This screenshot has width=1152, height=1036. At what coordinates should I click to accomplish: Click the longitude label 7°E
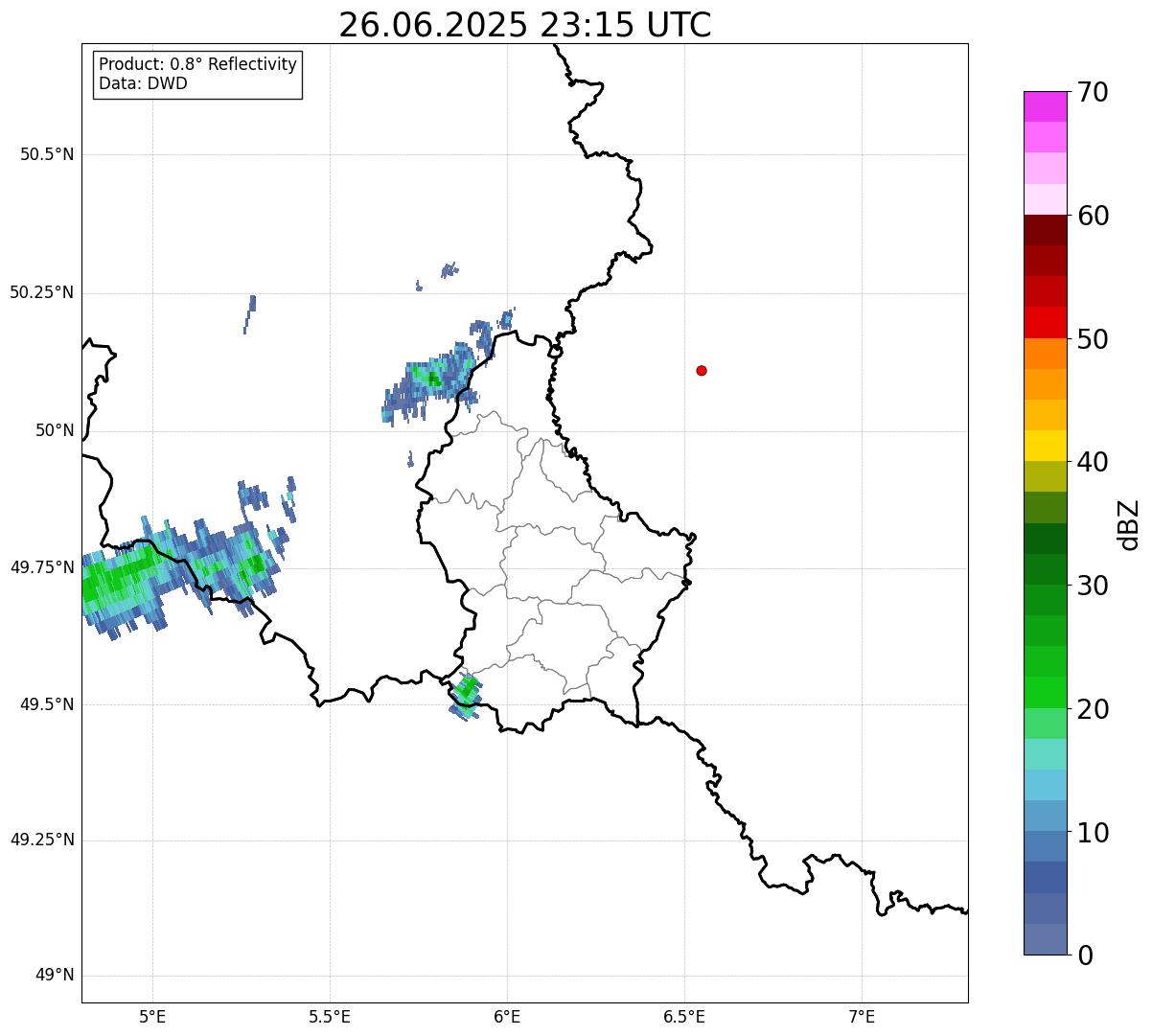[x=862, y=1016]
